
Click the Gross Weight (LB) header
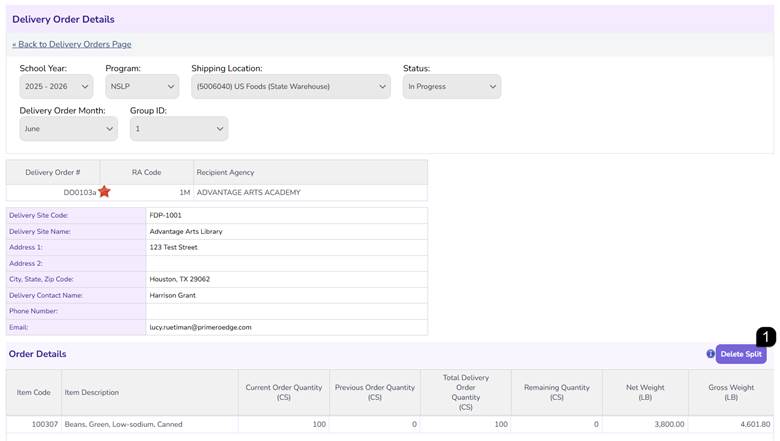pyautogui.click(x=731, y=392)
